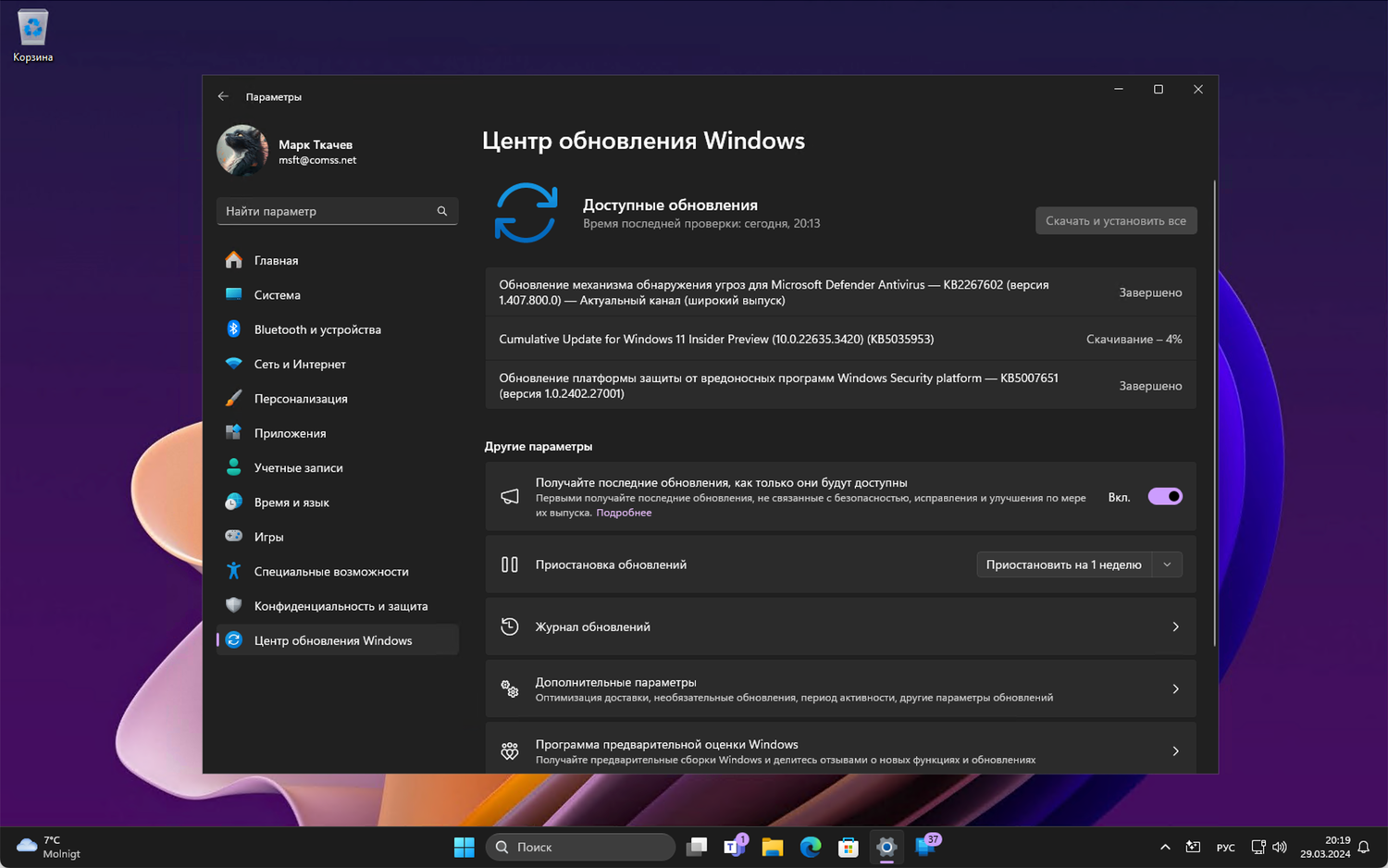Click 'Скачать и установить все' button
The image size is (1388, 868).
tap(1116, 220)
